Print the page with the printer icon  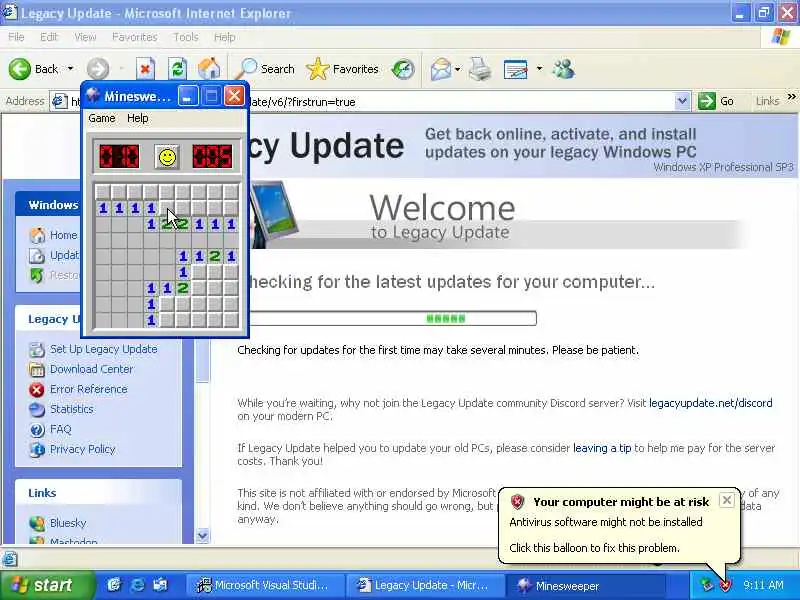click(x=480, y=69)
